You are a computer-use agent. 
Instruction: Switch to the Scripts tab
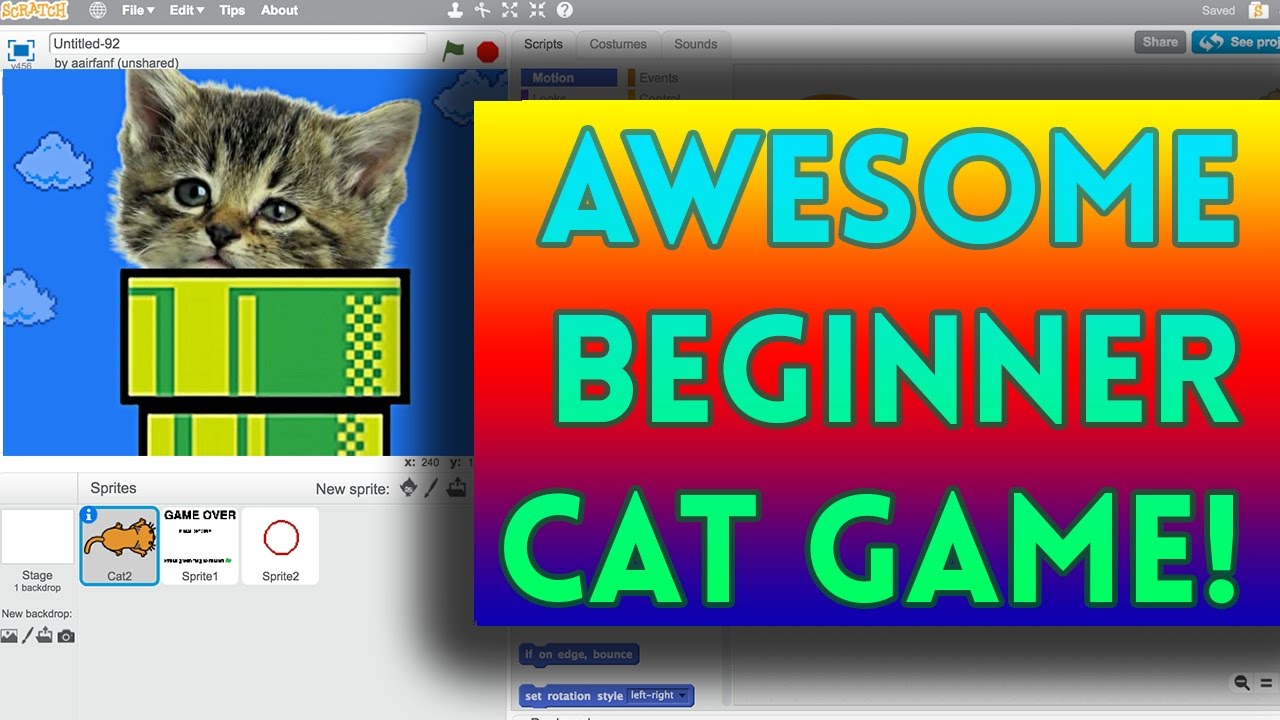(x=544, y=44)
